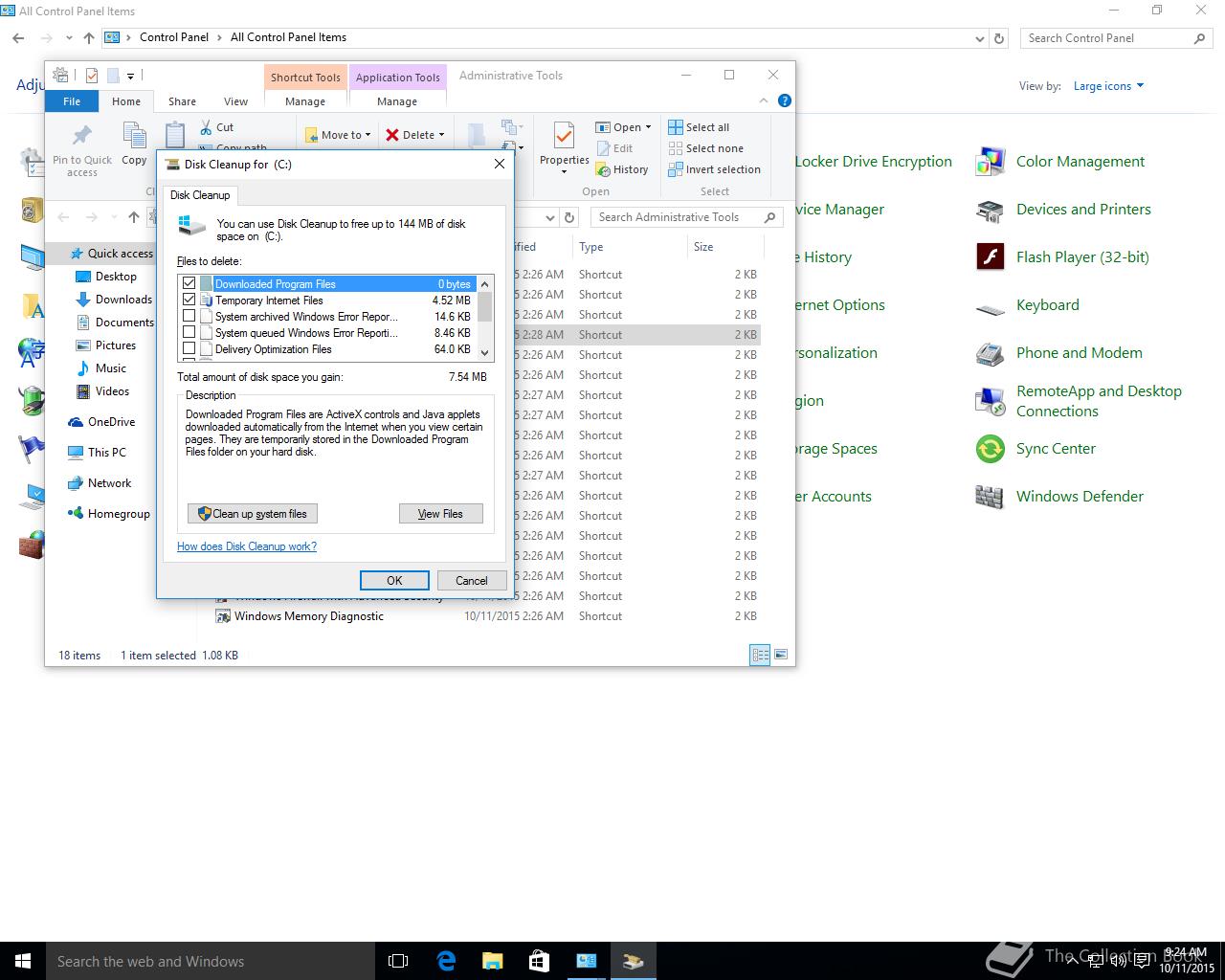Uncheck Temporary Internet Files checkbox
Screen dimensions: 1225x980
[x=189, y=300]
